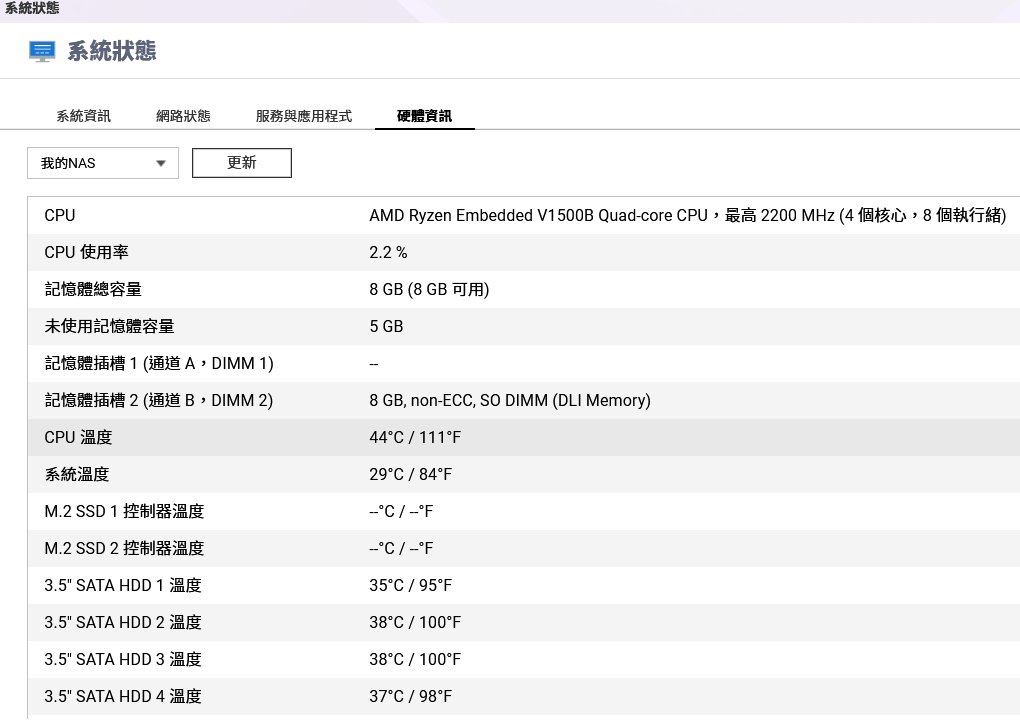The width and height of the screenshot is (1020, 728).
Task: Go to the 服務與應用程式 tab
Action: (x=303, y=116)
